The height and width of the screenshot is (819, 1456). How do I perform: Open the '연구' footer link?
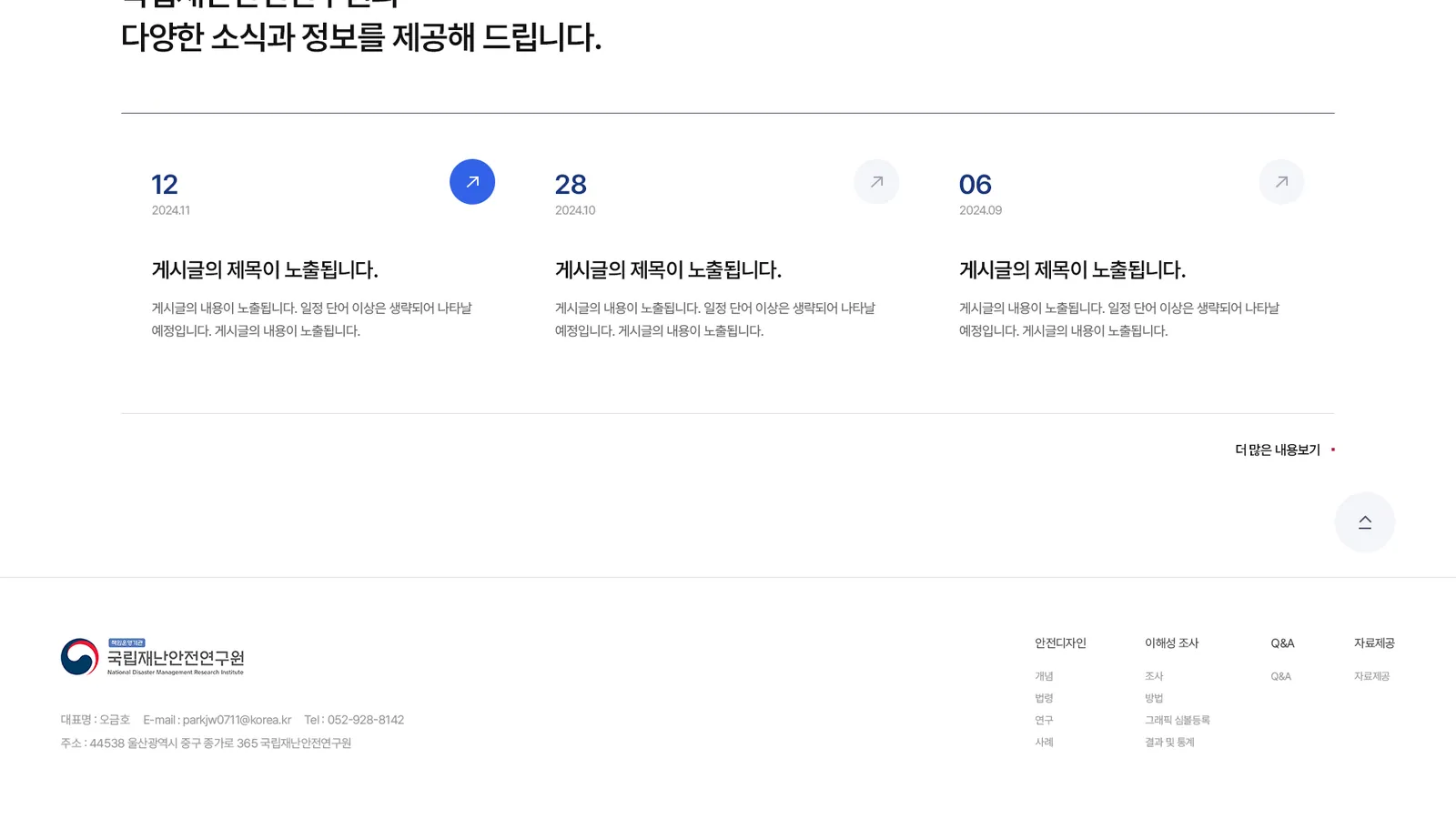1044,720
